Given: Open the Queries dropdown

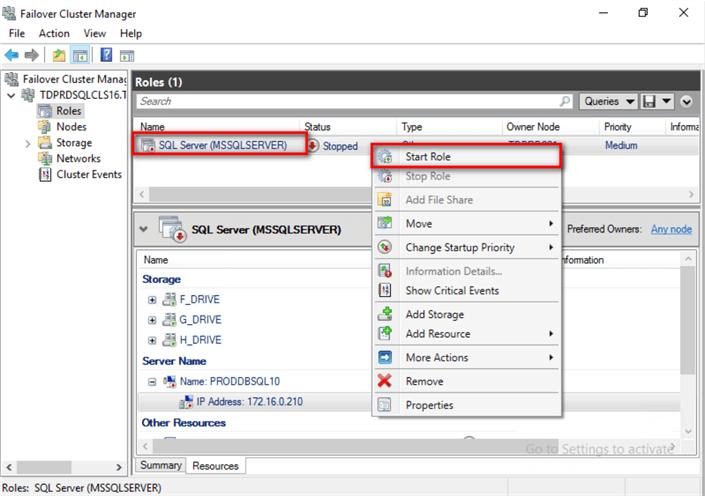Looking at the screenshot, I should pos(609,101).
